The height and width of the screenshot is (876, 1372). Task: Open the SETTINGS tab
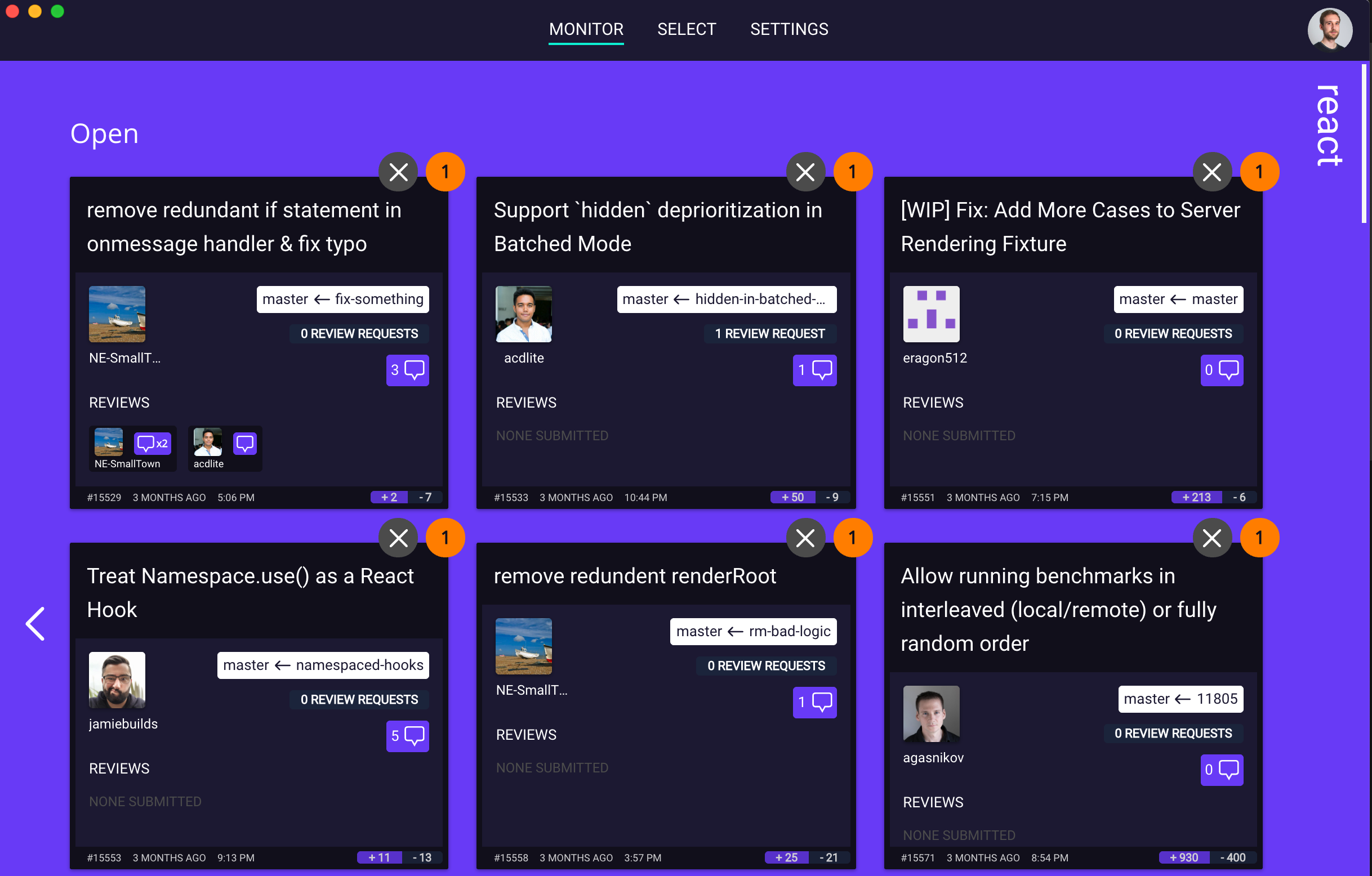tap(789, 29)
